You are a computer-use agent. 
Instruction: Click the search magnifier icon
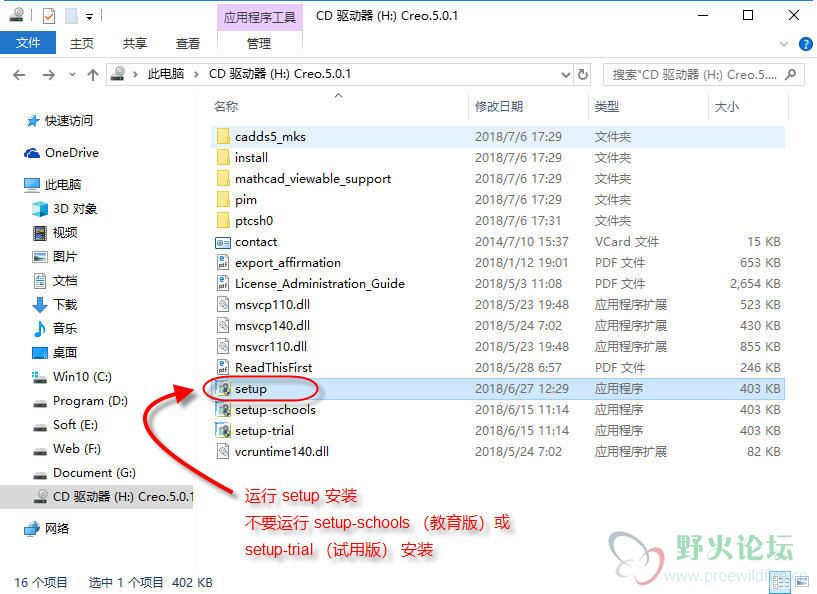tap(791, 75)
